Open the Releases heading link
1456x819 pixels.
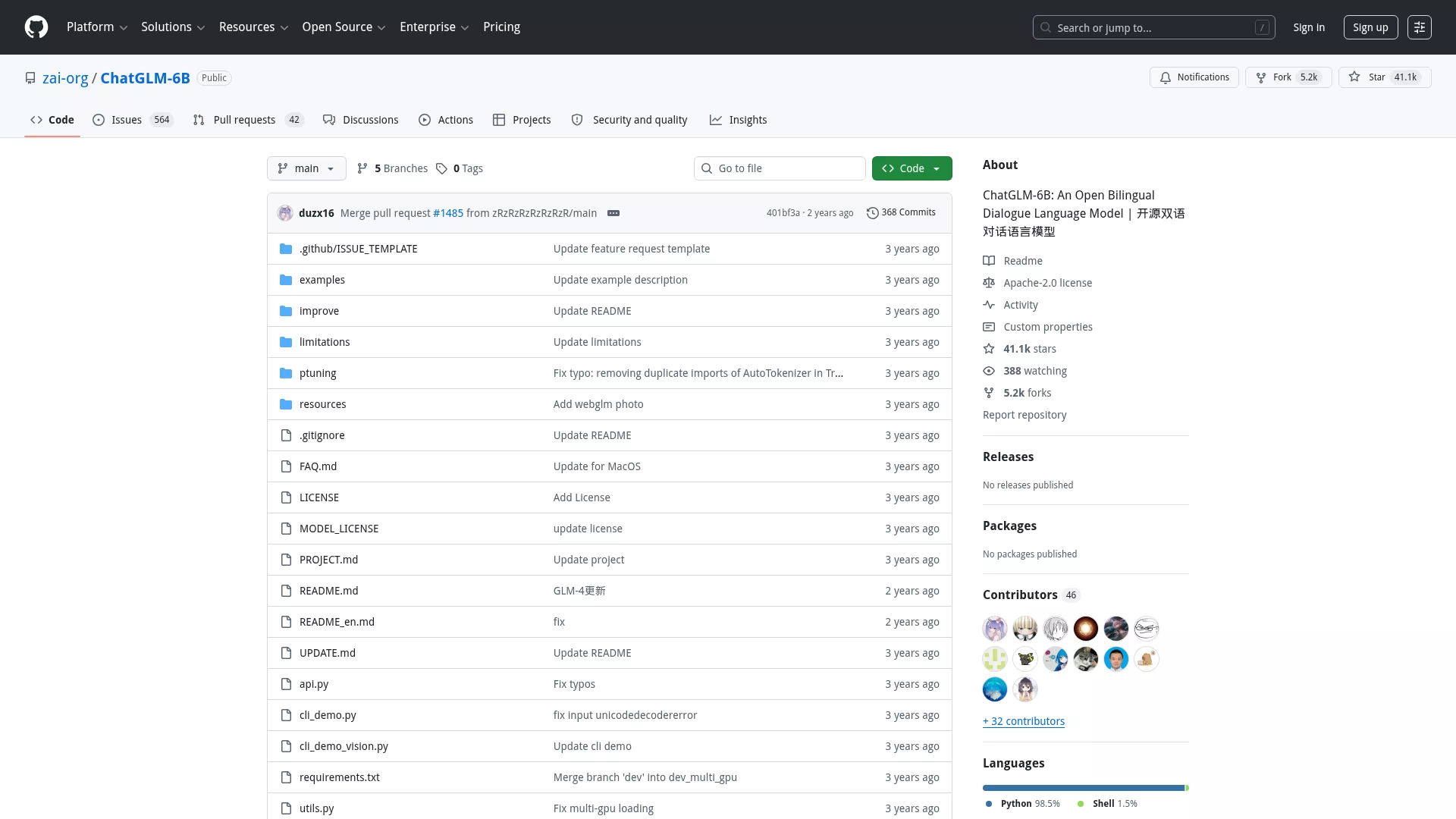click(1008, 457)
